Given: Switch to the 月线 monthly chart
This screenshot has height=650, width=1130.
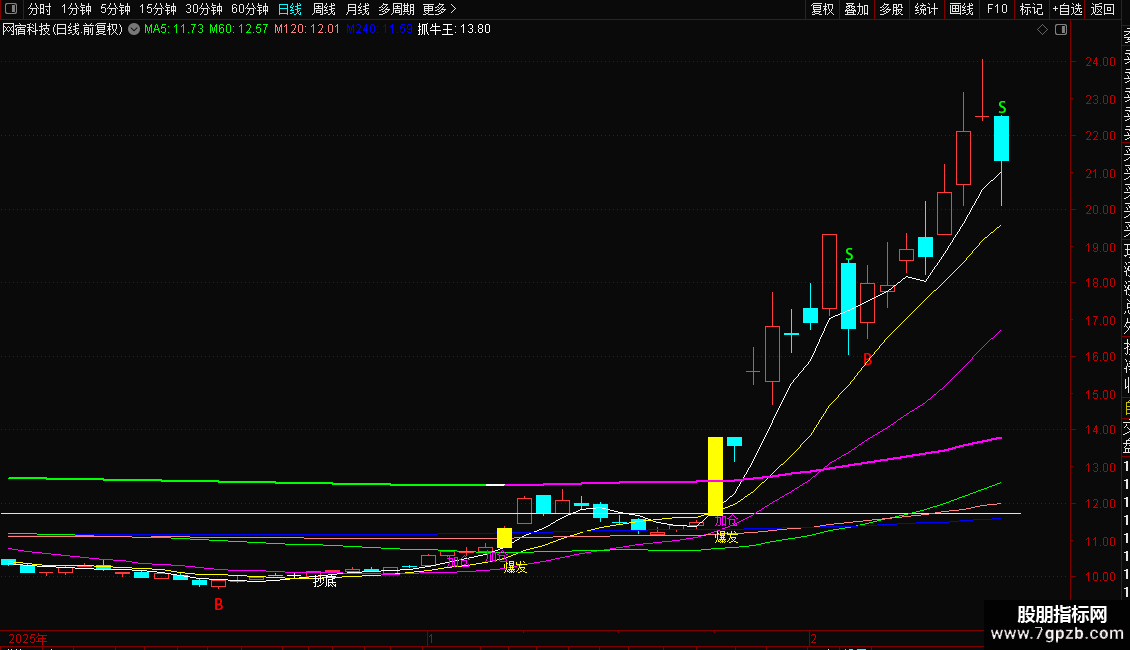Looking at the screenshot, I should 357,9.
